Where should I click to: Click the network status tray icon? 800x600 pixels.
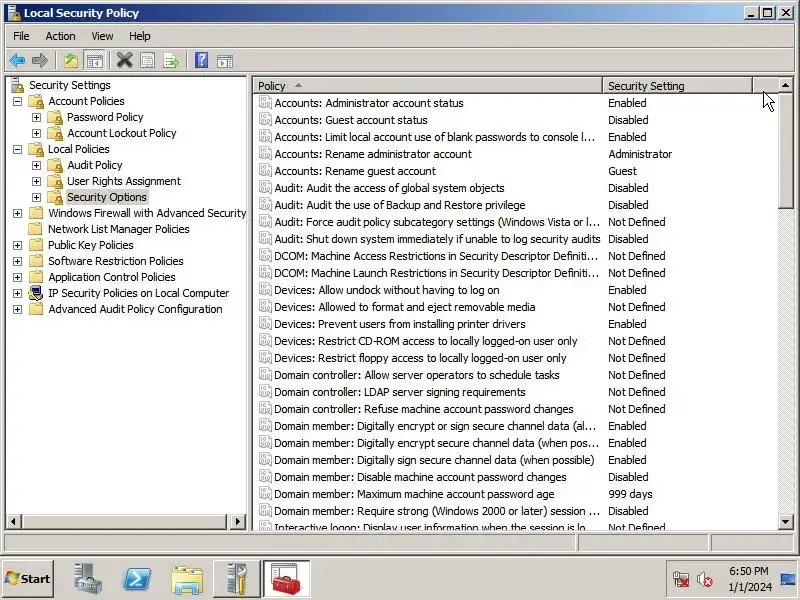coord(681,579)
